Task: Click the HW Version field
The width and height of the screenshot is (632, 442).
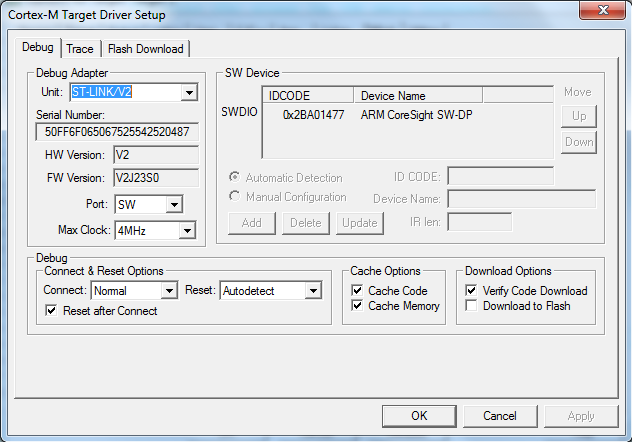Action: (x=156, y=155)
